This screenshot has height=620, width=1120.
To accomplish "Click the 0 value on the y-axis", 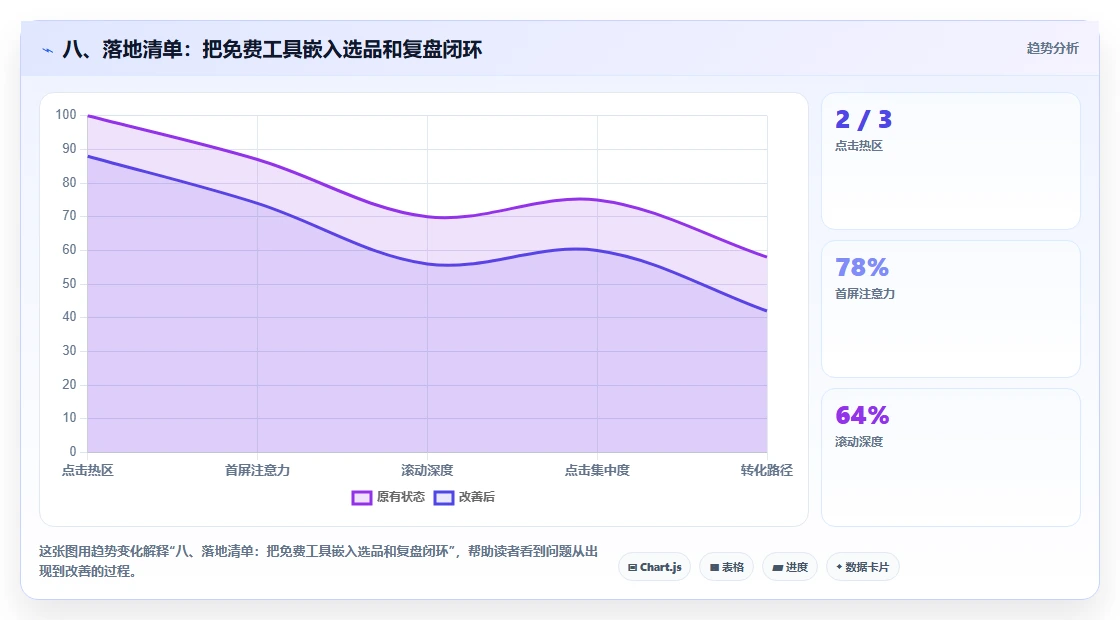I will pyautogui.click(x=72, y=451).
